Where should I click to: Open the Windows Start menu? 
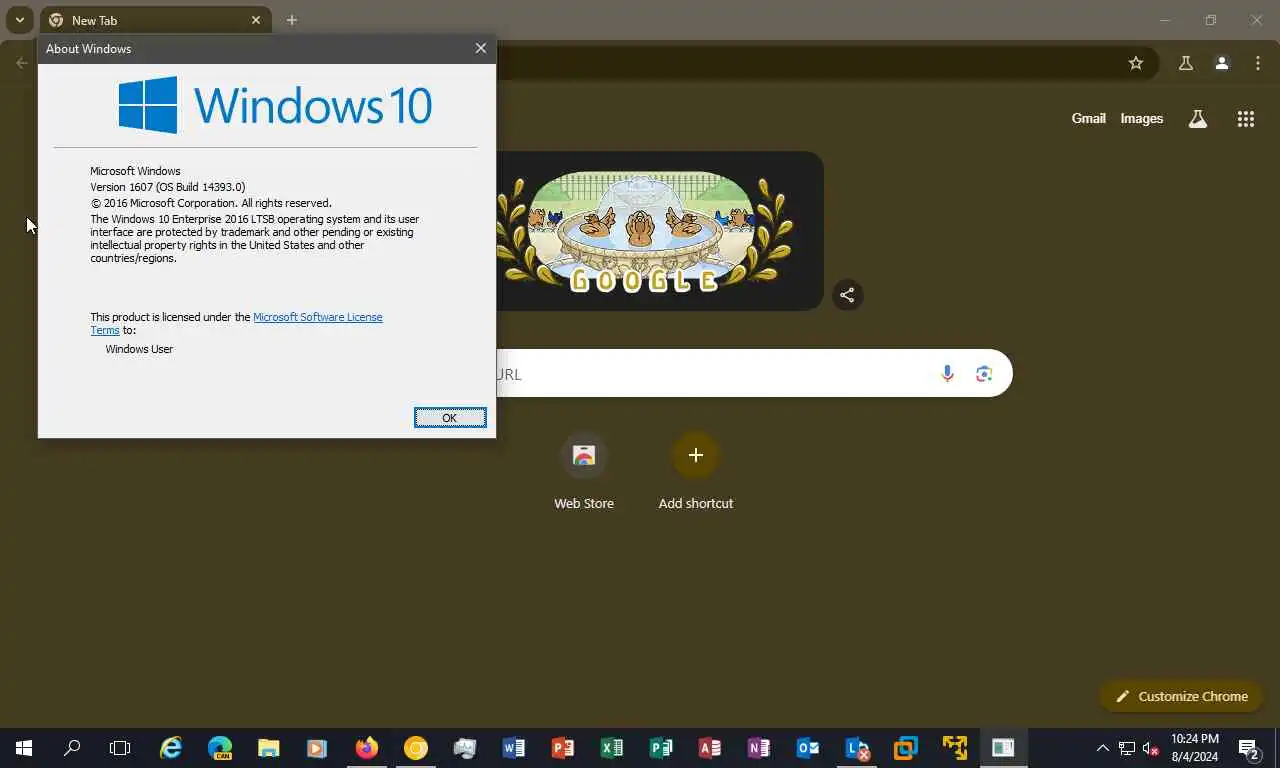coord(24,748)
